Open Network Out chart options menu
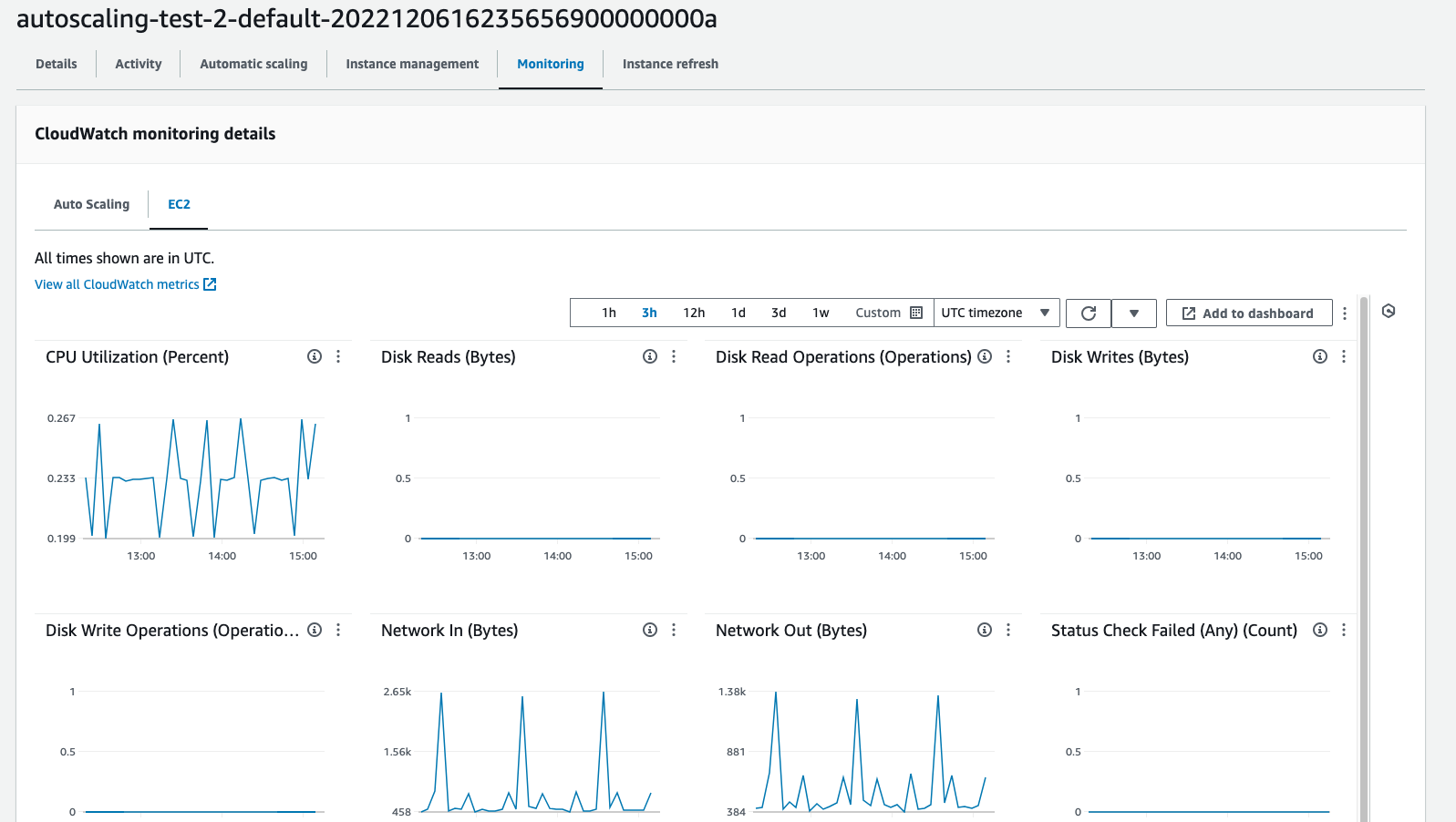 click(x=1008, y=630)
